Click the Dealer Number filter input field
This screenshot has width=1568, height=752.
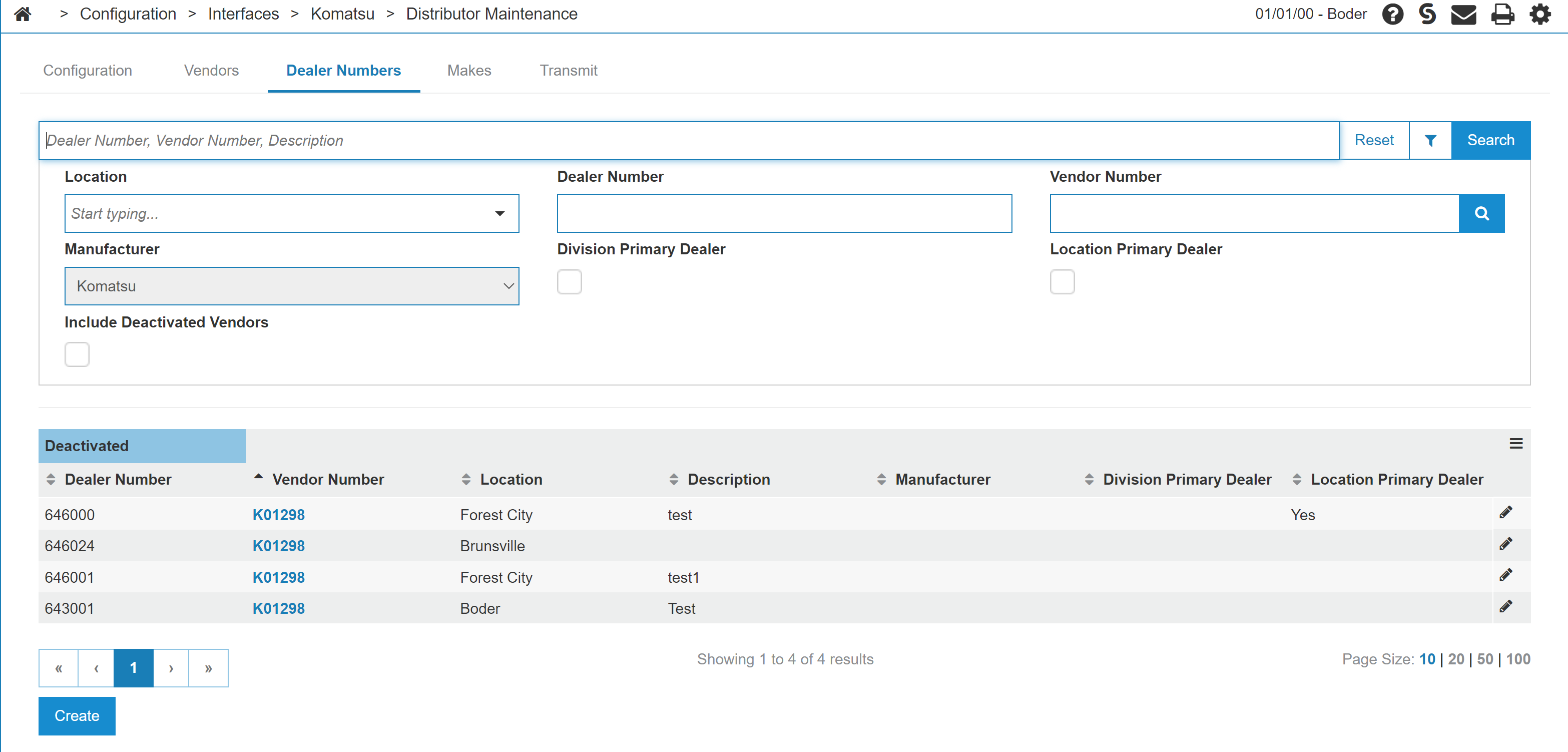coord(784,213)
